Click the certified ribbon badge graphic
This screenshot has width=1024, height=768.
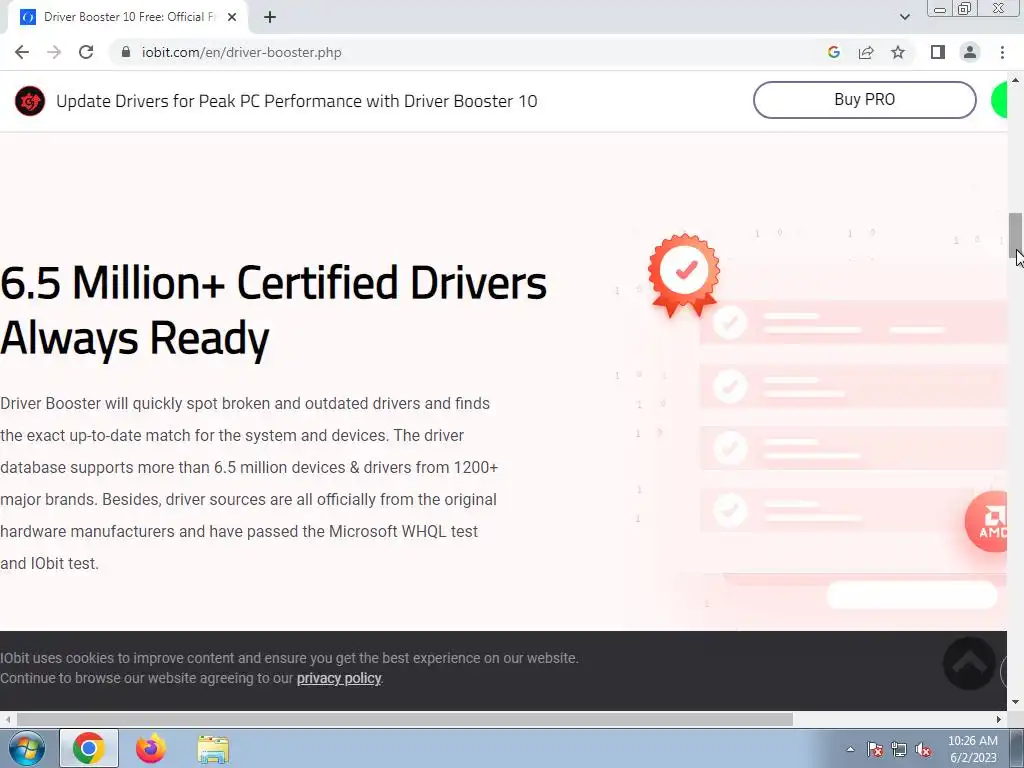point(684,275)
